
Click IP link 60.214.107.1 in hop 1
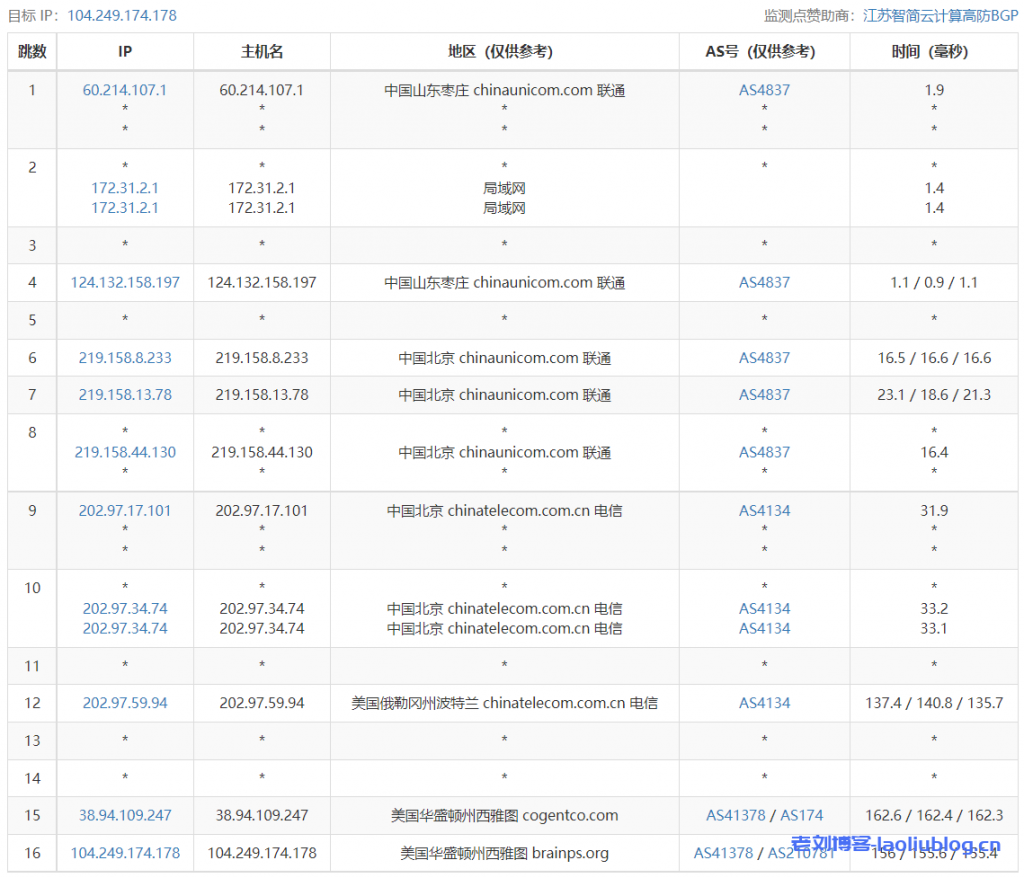point(124,89)
